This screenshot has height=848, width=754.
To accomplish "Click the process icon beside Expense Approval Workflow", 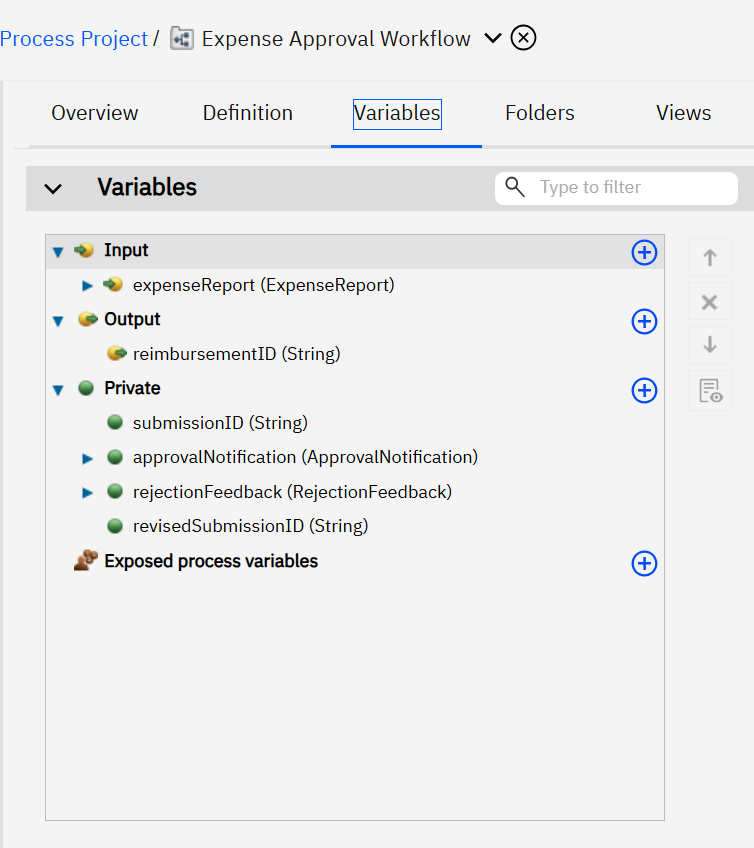I will (x=182, y=38).
